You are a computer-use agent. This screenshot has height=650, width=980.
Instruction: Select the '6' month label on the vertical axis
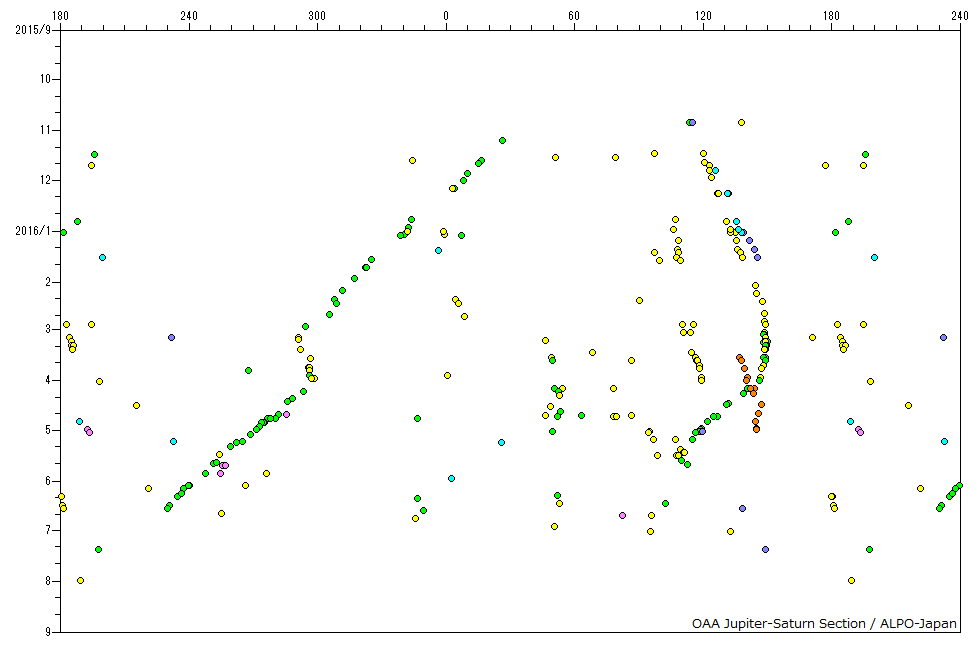pos(48,481)
